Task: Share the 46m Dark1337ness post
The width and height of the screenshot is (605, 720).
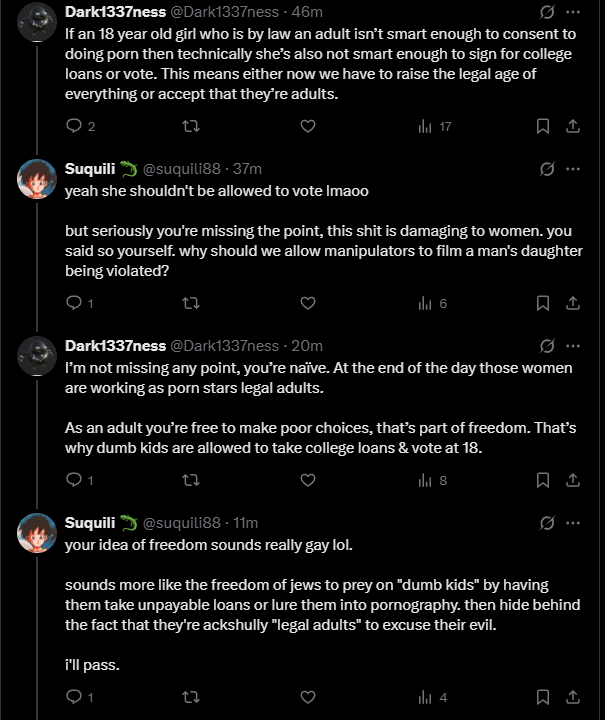Action: pyautogui.click(x=573, y=126)
